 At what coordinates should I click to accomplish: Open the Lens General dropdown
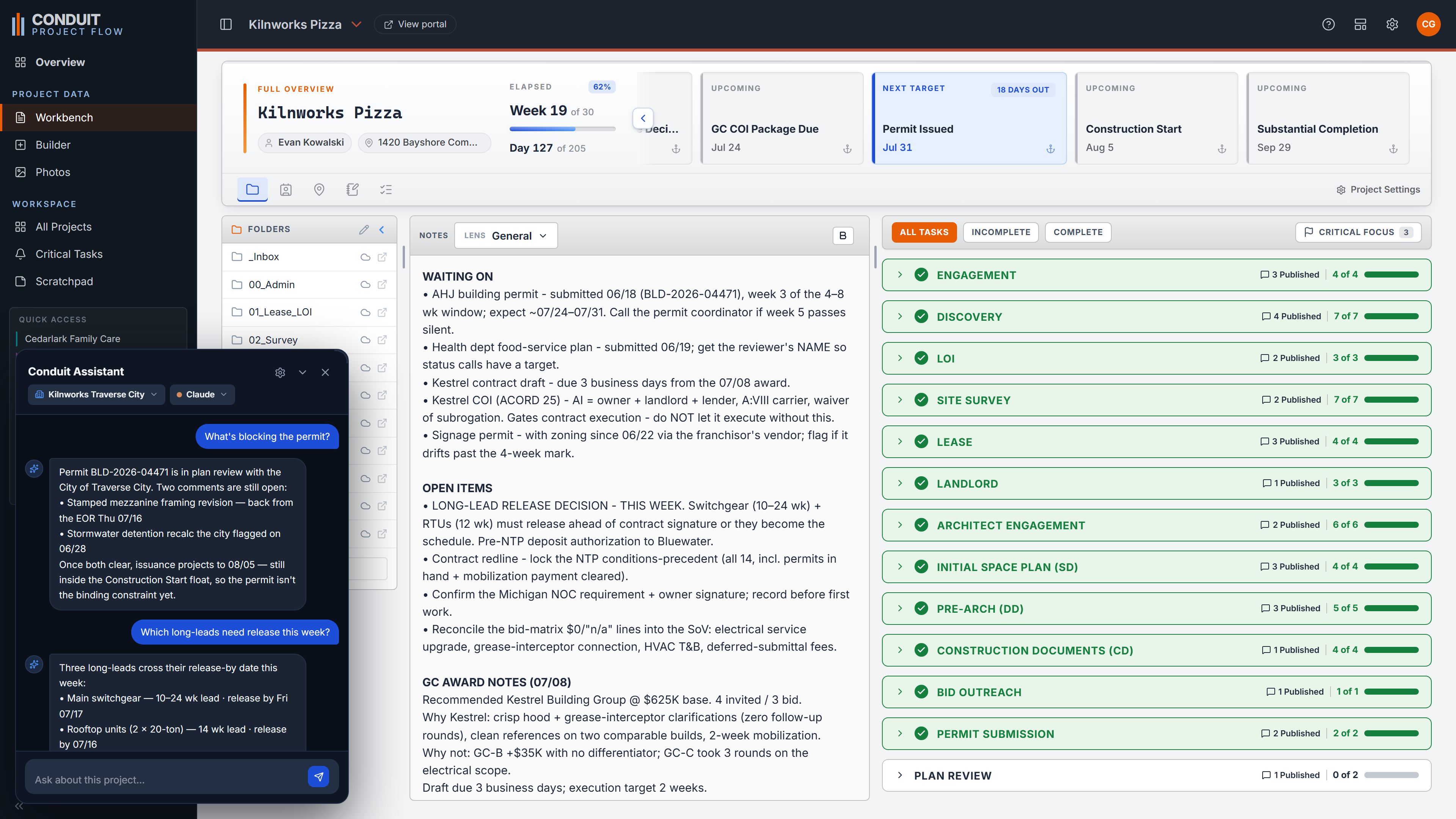pyautogui.click(x=506, y=236)
